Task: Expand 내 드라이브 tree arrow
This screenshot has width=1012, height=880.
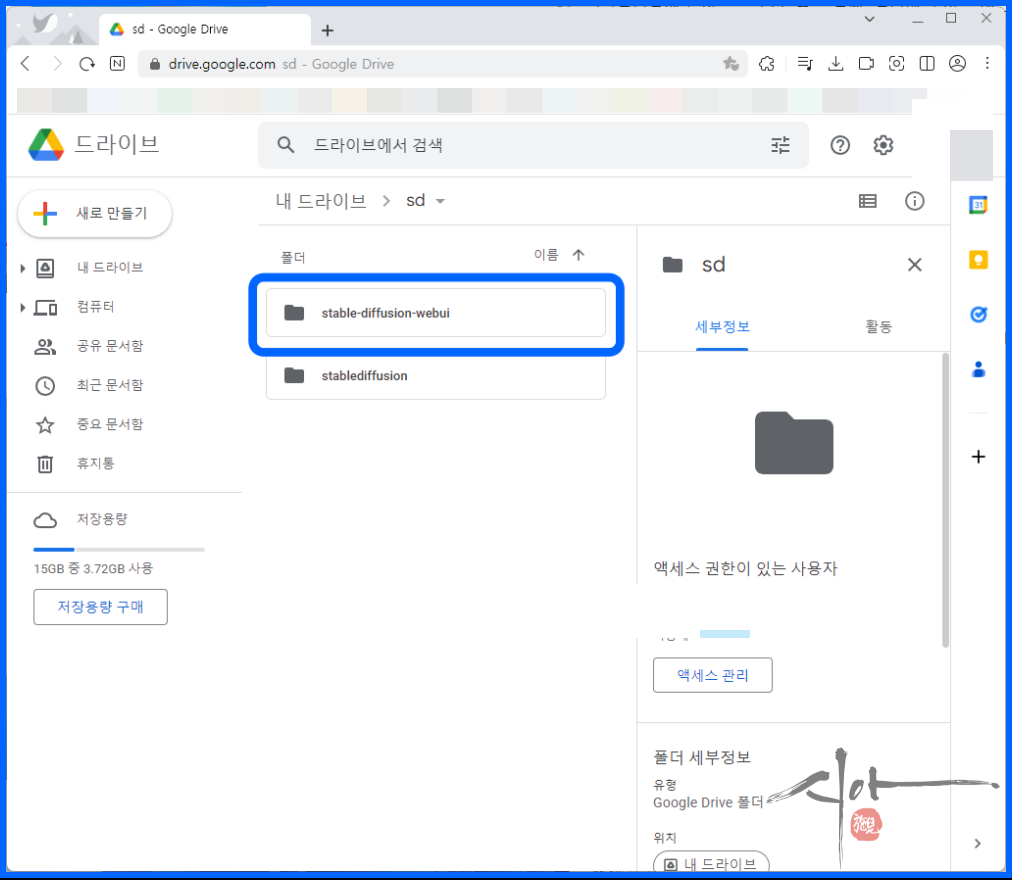Action: 23,268
